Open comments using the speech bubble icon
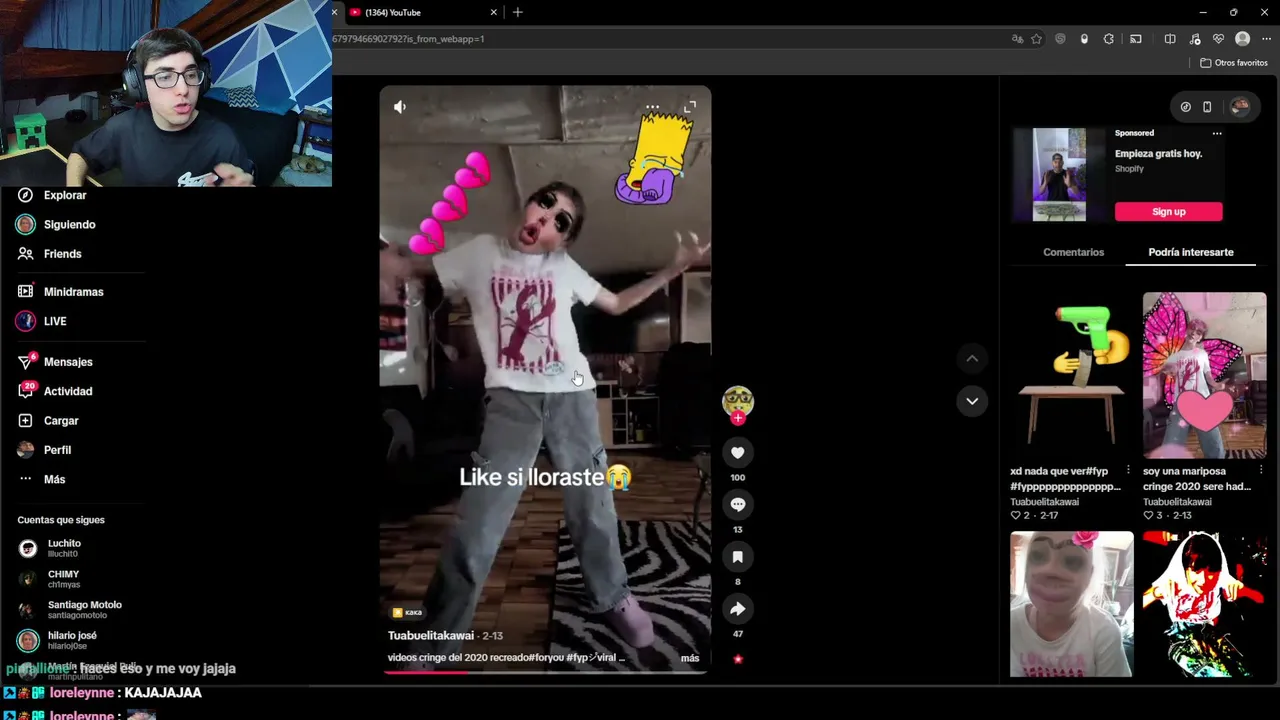Viewport: 1280px width, 720px height. [x=738, y=505]
